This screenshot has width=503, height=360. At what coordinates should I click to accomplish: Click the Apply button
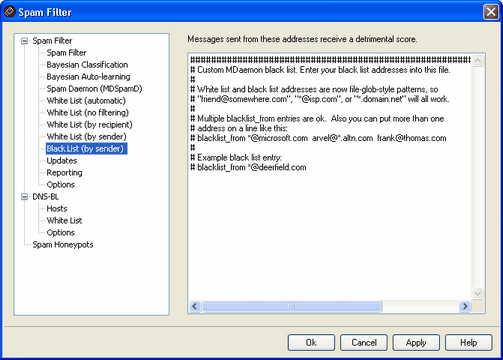(x=416, y=343)
